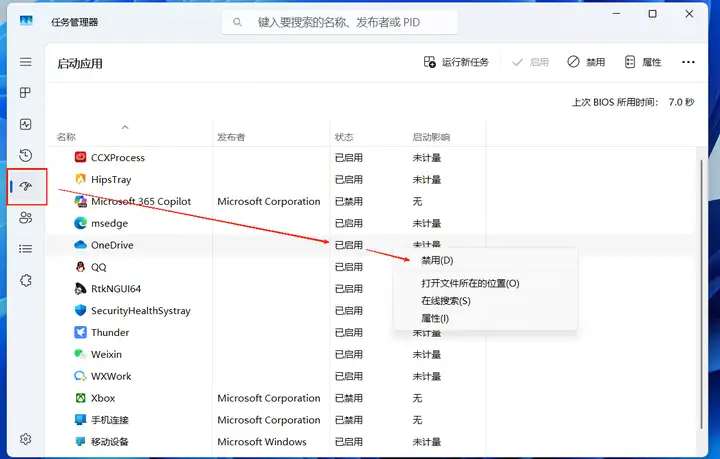Click the Microsoft 365 Copilot icon
The width and height of the screenshot is (720, 459).
coord(80,201)
